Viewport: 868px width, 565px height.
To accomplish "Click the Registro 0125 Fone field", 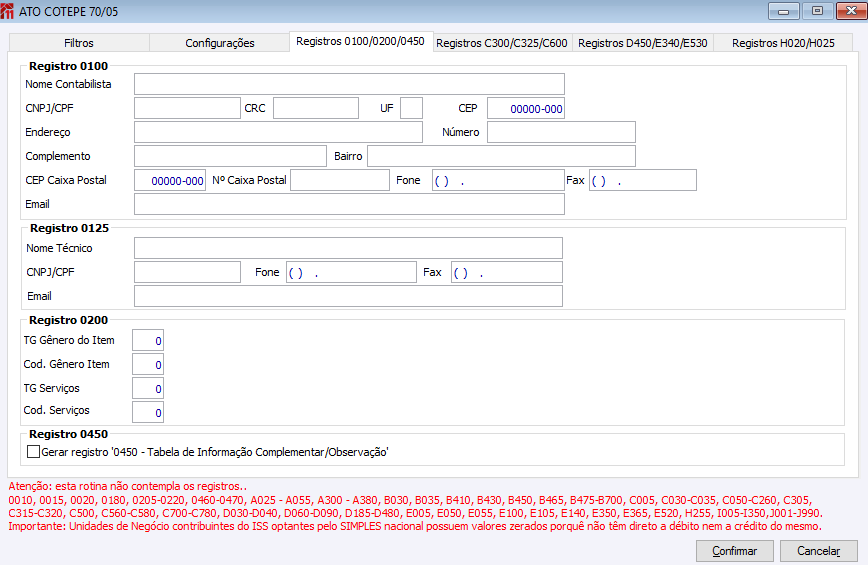I will pyautogui.click(x=351, y=272).
